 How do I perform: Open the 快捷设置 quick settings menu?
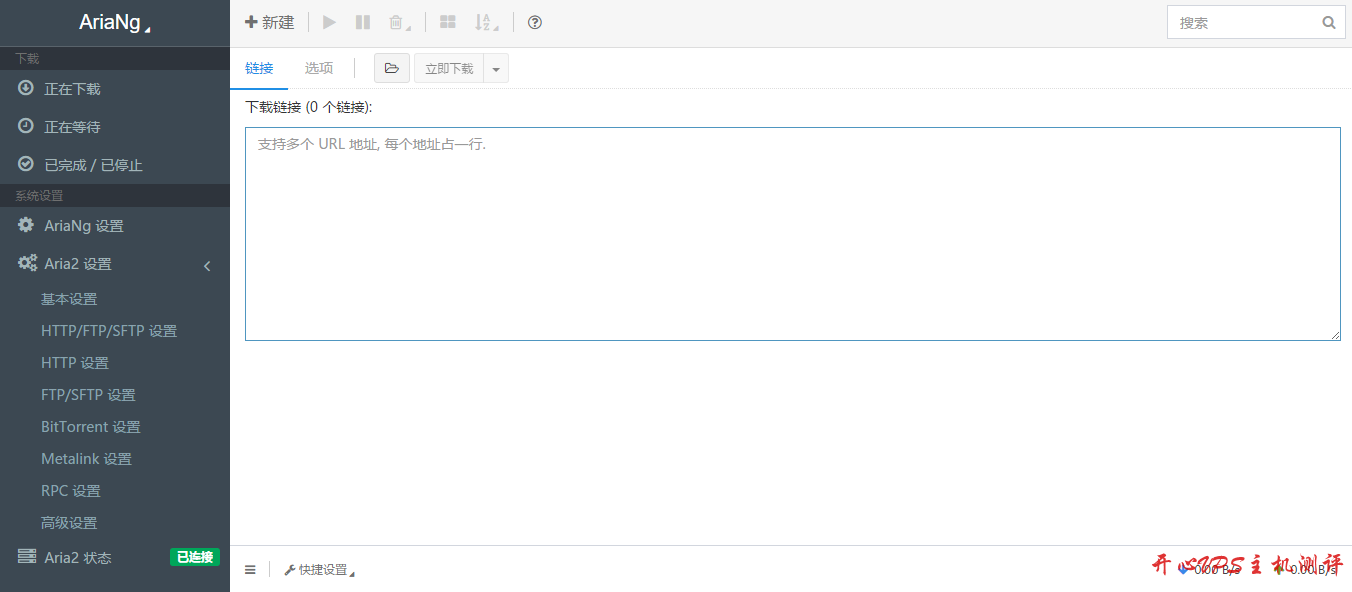coord(319,570)
